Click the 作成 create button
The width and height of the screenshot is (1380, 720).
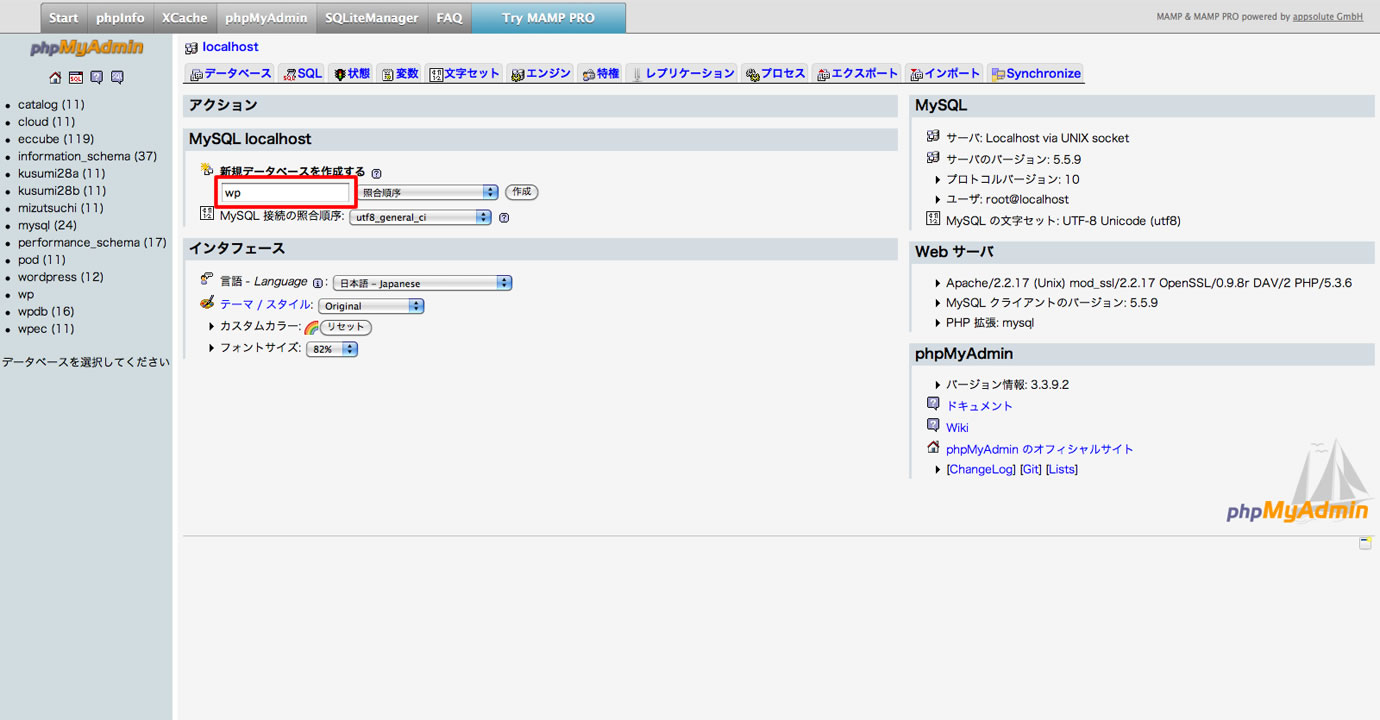(x=521, y=192)
